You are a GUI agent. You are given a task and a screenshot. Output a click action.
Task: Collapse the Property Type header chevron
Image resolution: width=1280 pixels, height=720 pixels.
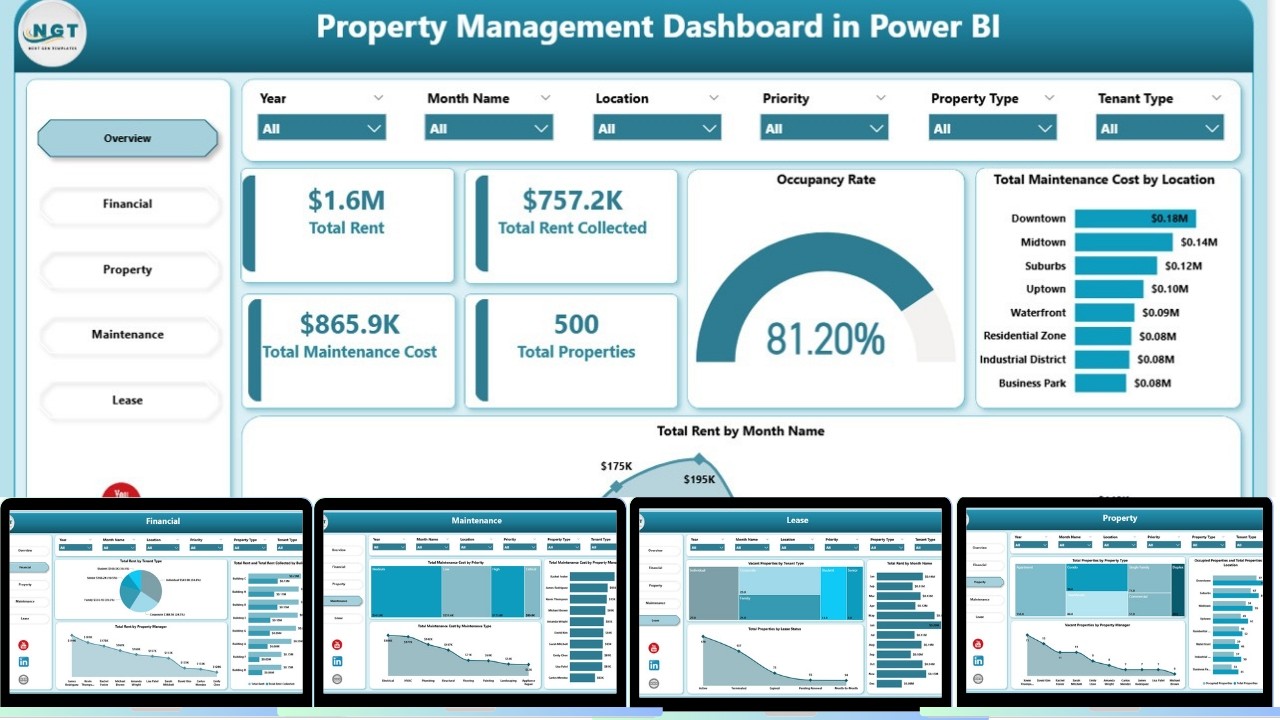click(x=1049, y=98)
